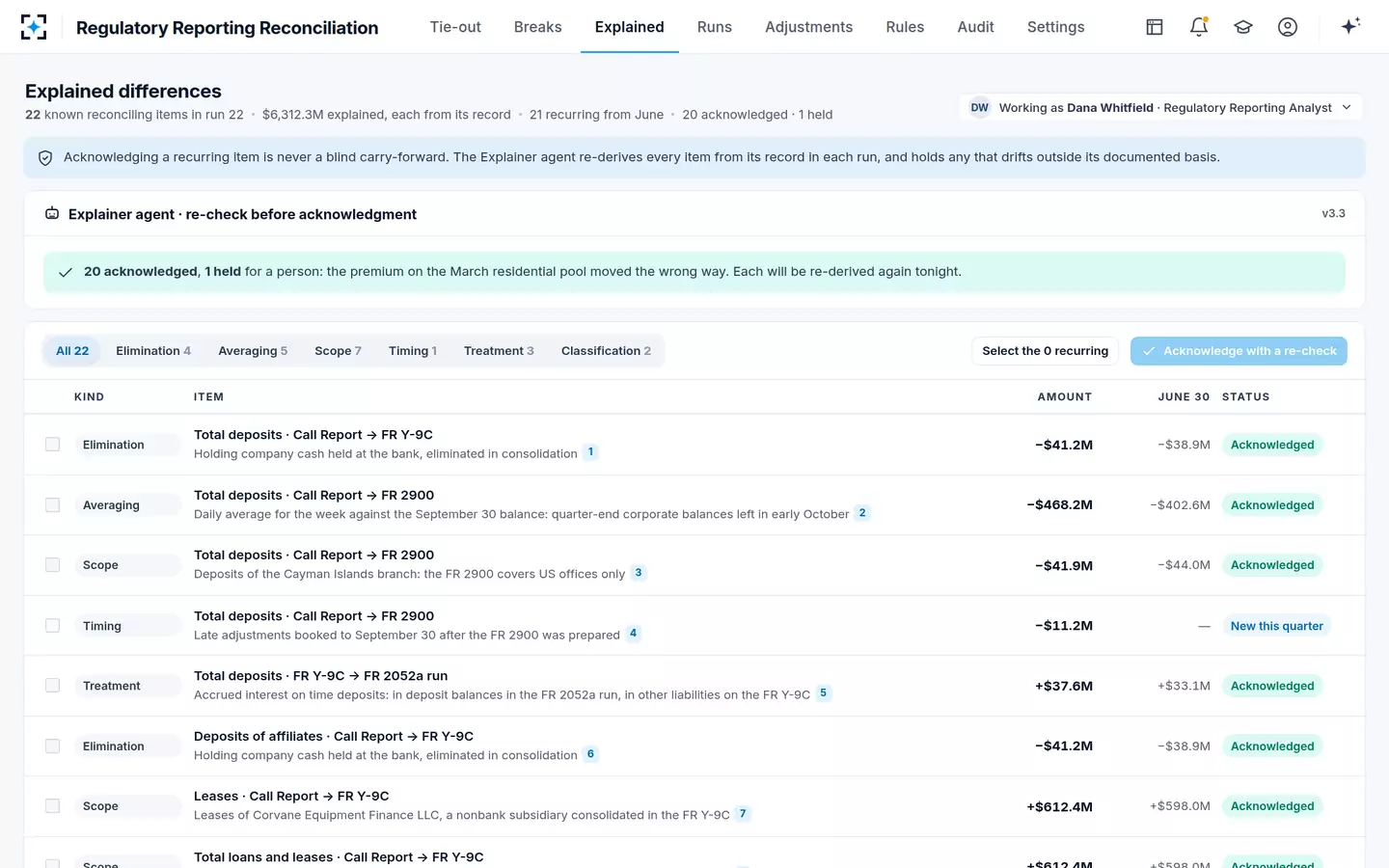Click the app logo icon

click(34, 27)
